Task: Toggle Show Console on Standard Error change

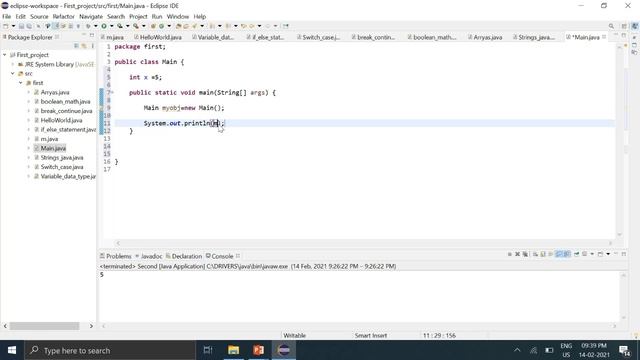Action: click(x=567, y=254)
